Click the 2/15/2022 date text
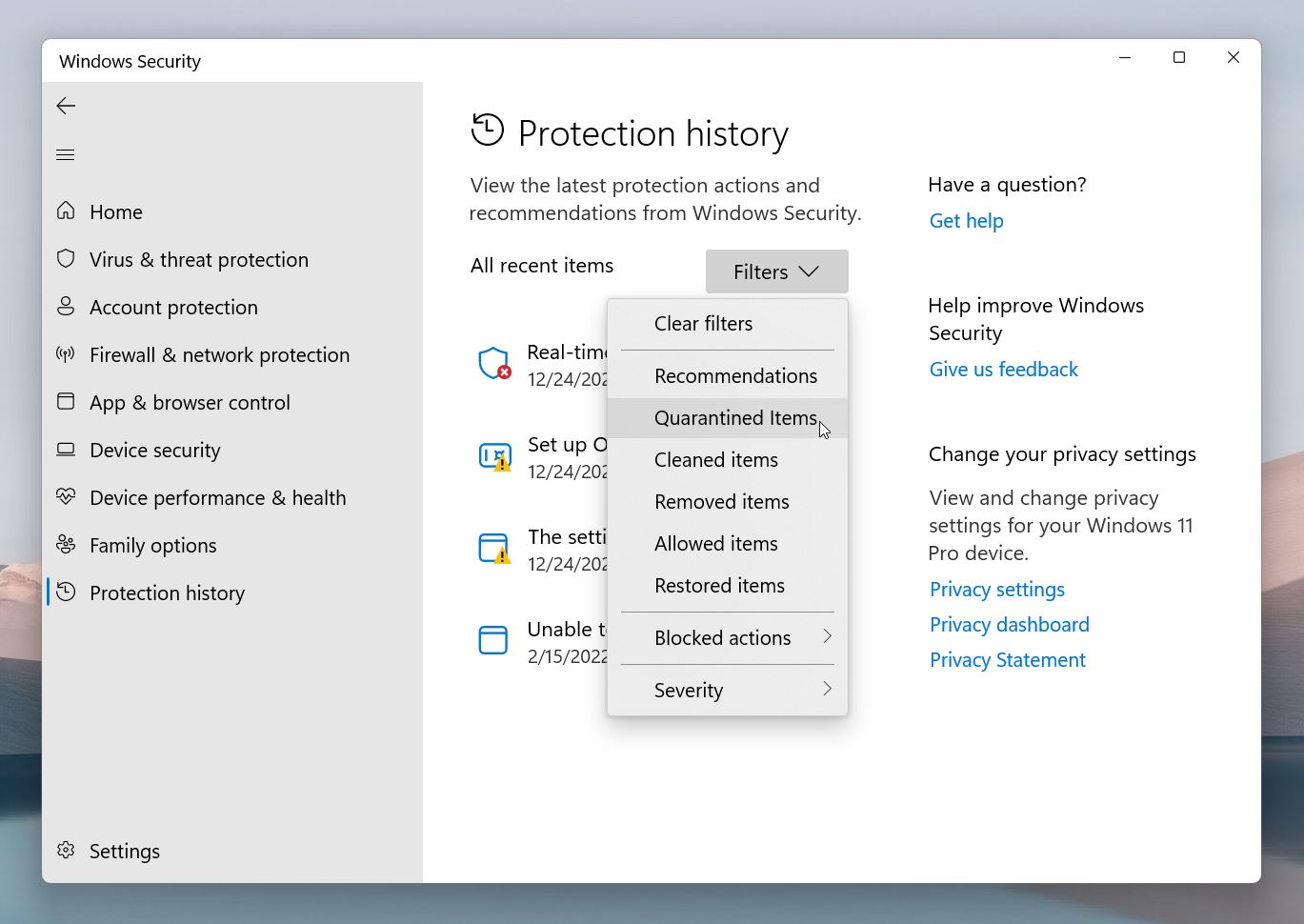Image resolution: width=1304 pixels, height=924 pixels. click(568, 656)
